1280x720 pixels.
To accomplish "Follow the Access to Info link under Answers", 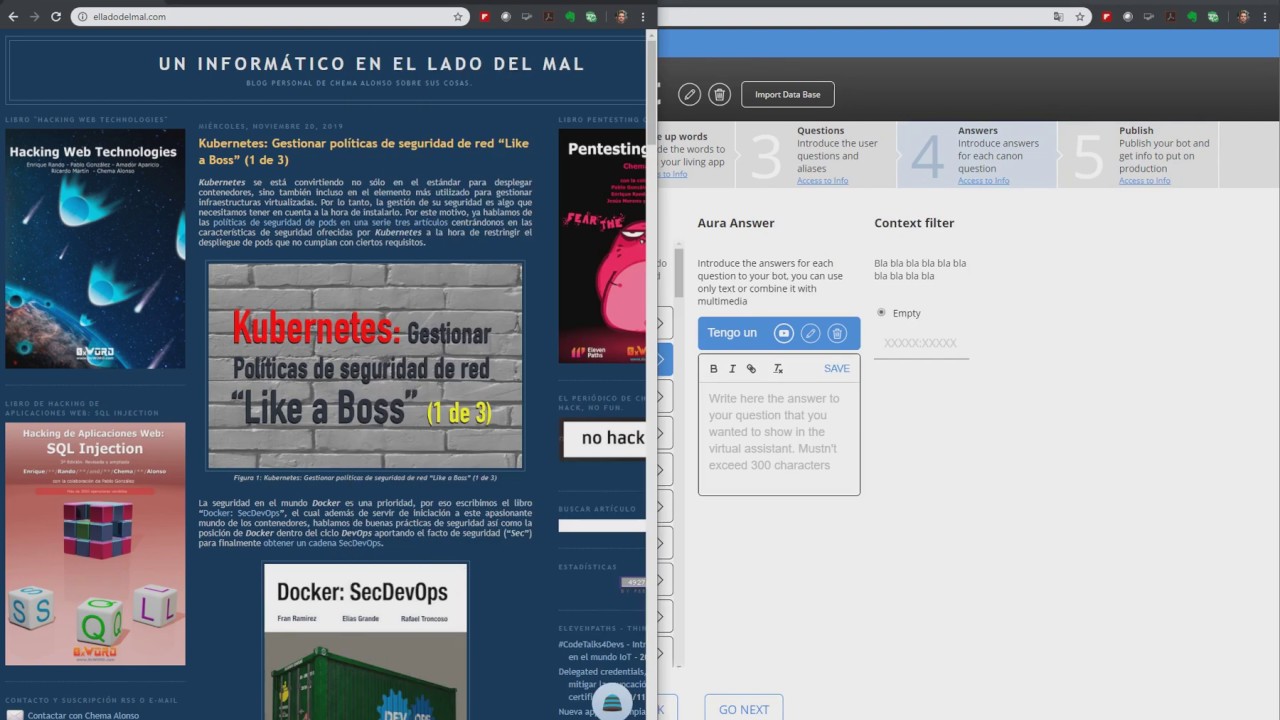I will (x=983, y=181).
